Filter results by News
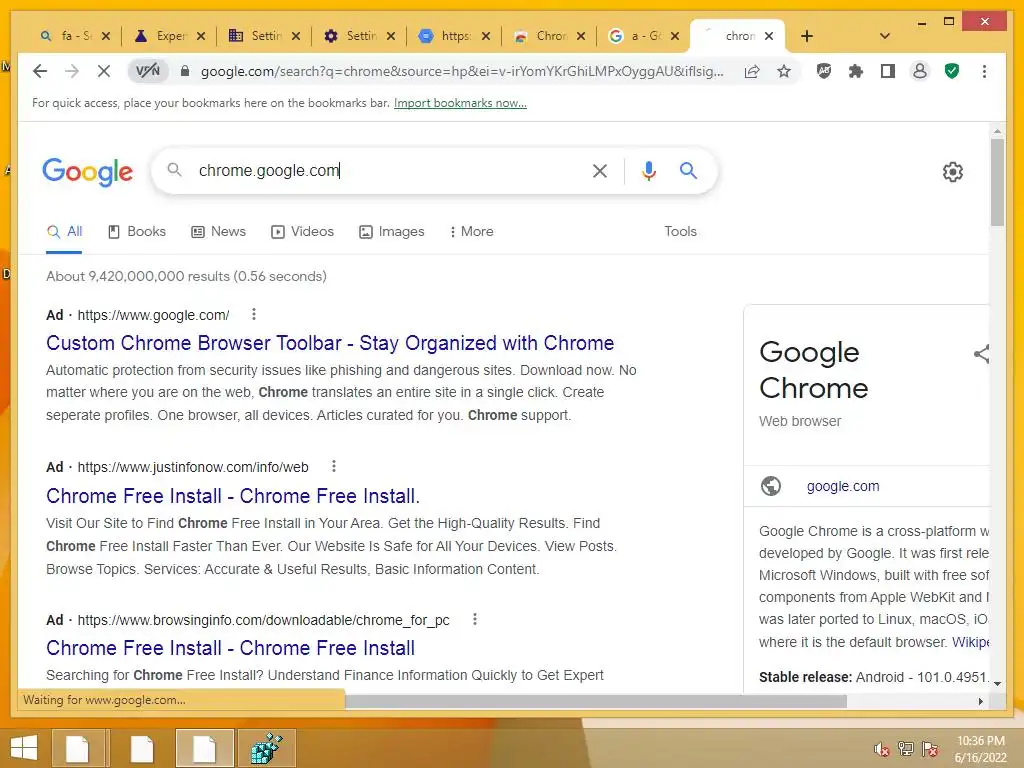Viewport: 1024px width, 768px height. [218, 231]
